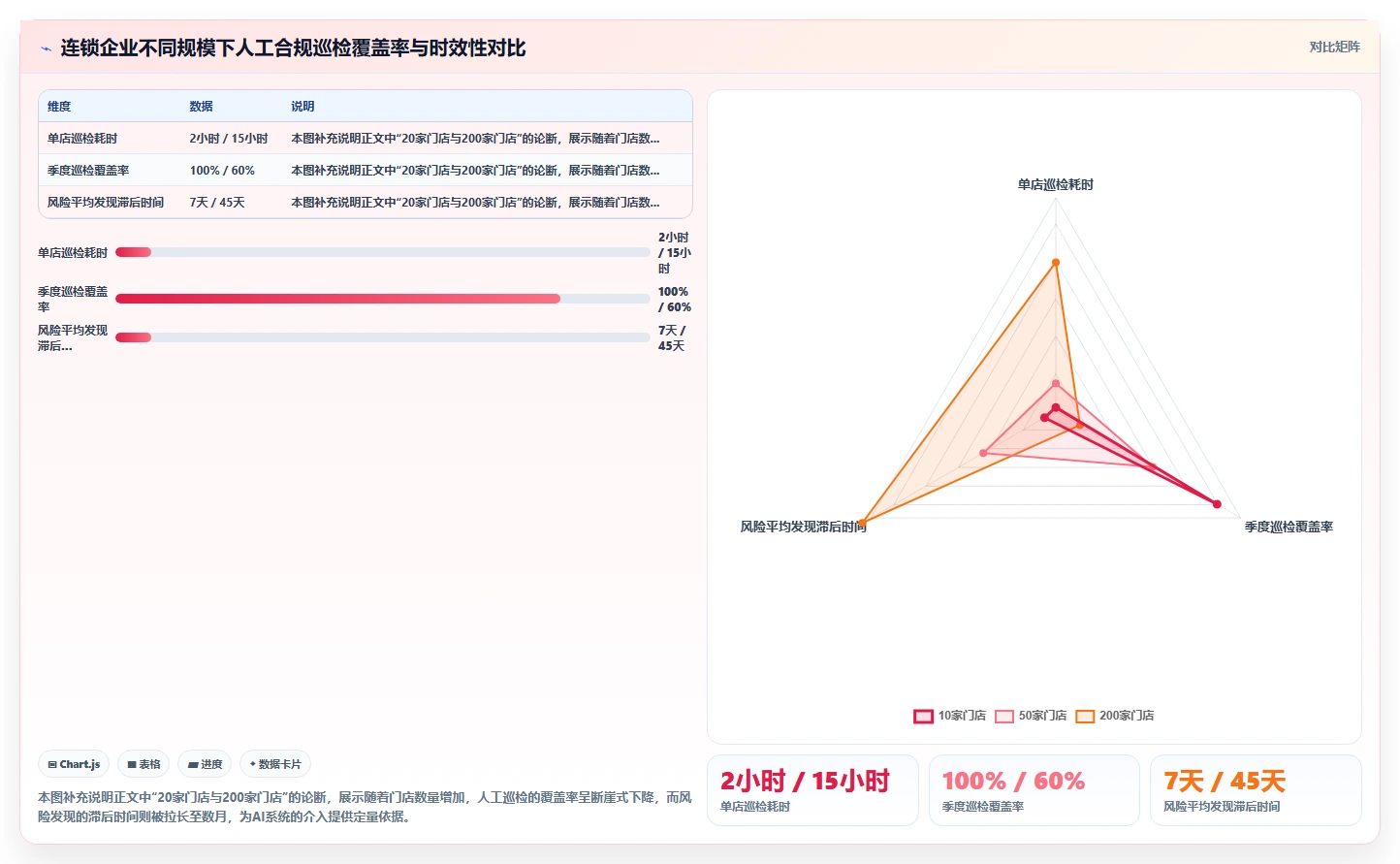The height and width of the screenshot is (864, 1400).
Task: Select the 季度巡检覆盖率 table row cell
Action: point(88,171)
